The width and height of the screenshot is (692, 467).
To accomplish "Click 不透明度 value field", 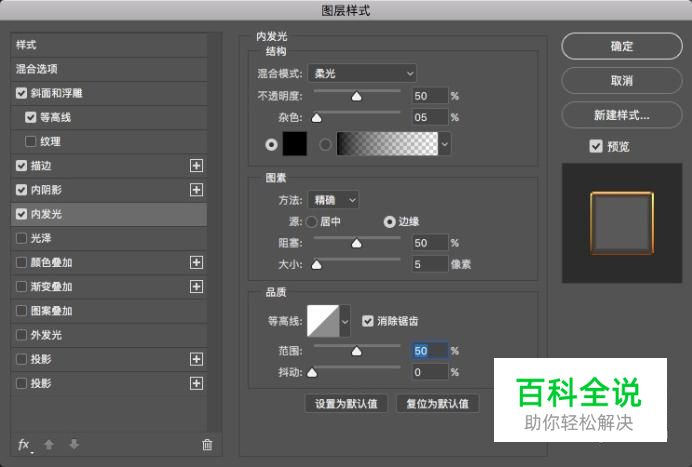I will pos(430,96).
